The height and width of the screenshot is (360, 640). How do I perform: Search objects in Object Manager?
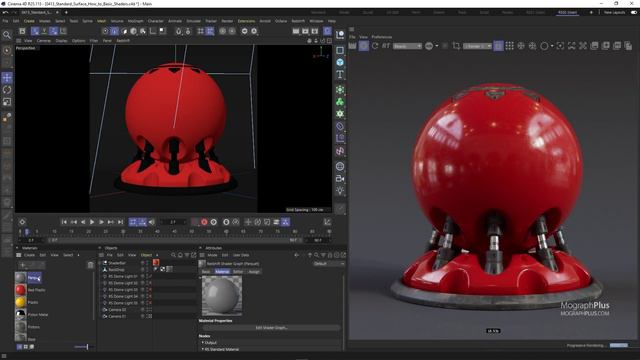173,255
